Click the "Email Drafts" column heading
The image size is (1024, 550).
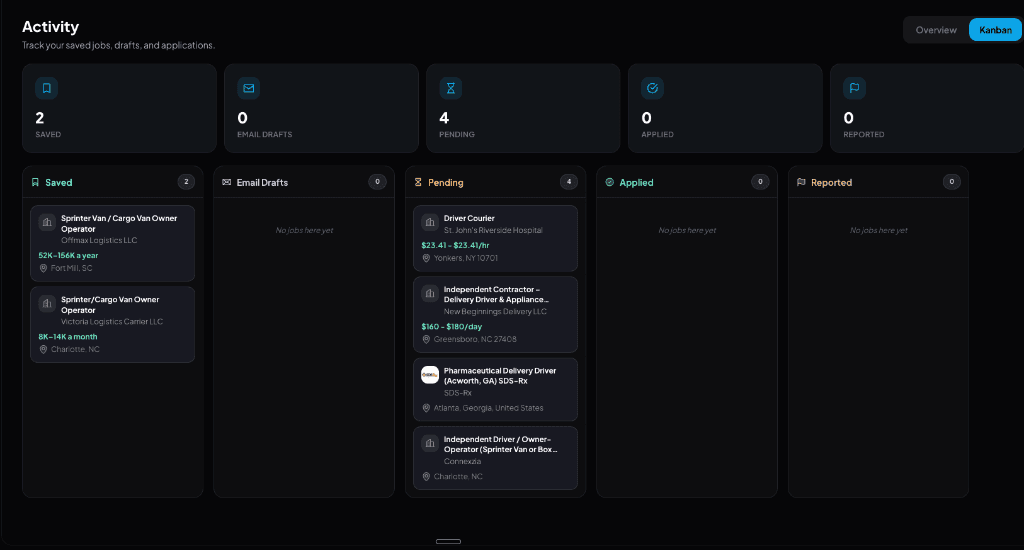point(262,183)
